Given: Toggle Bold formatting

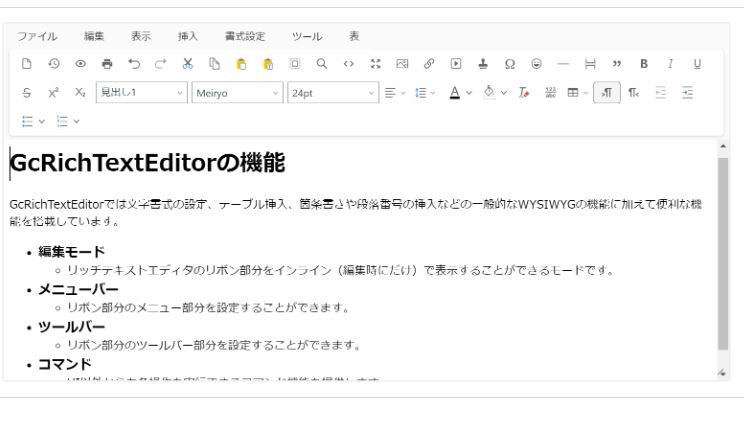Looking at the screenshot, I should 644,64.
